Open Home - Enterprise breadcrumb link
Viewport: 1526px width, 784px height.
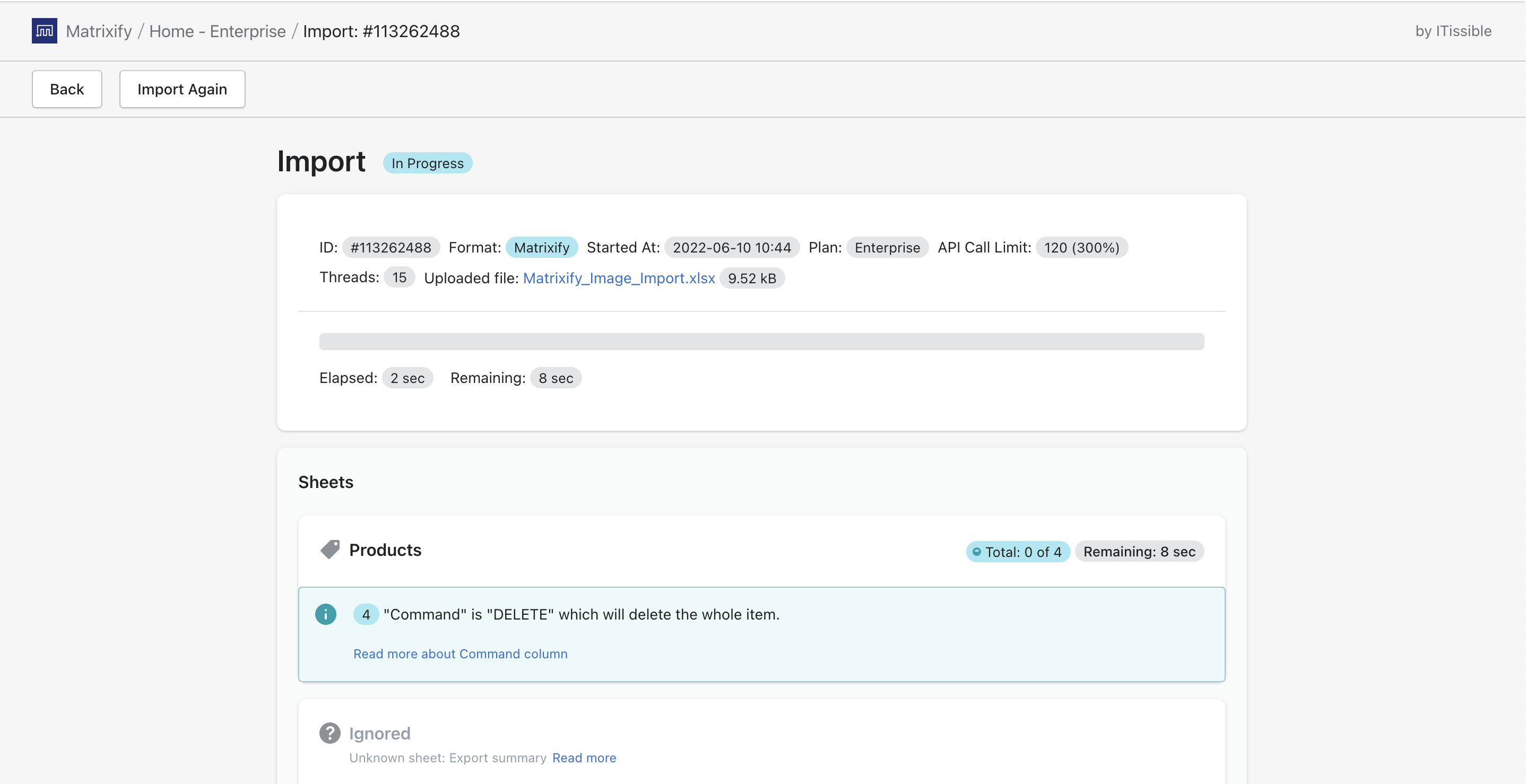click(218, 31)
